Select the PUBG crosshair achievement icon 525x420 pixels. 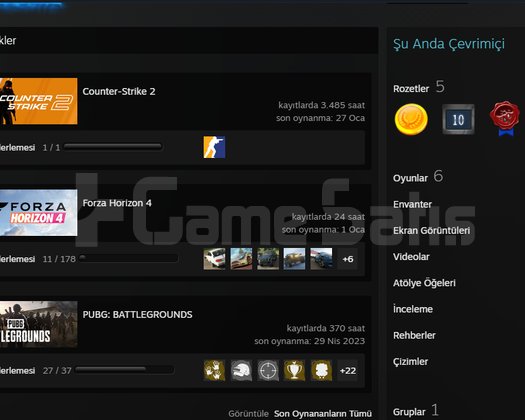point(268,370)
